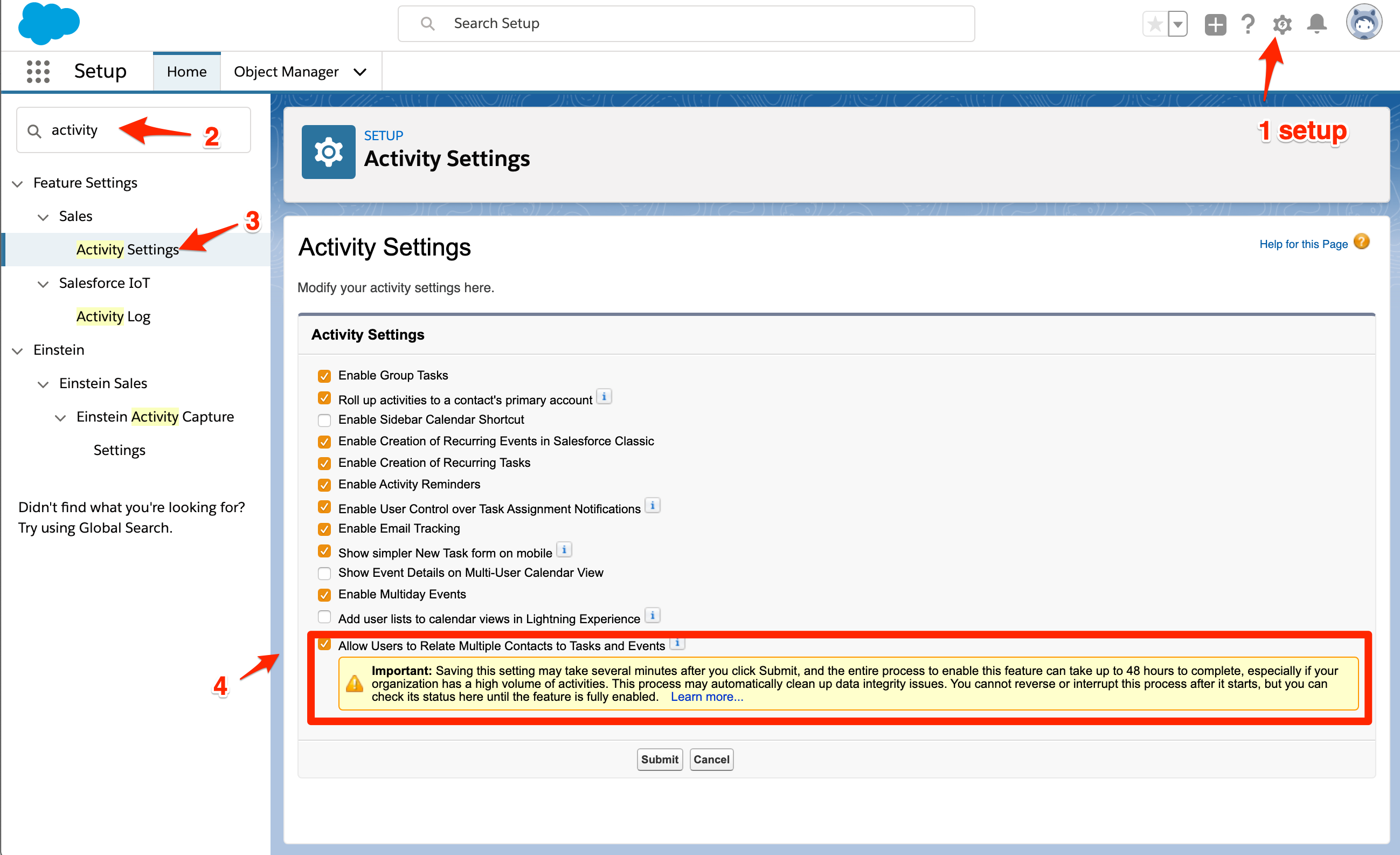Follow the Learn more link
Image resolution: width=1400 pixels, height=855 pixels.
click(706, 697)
